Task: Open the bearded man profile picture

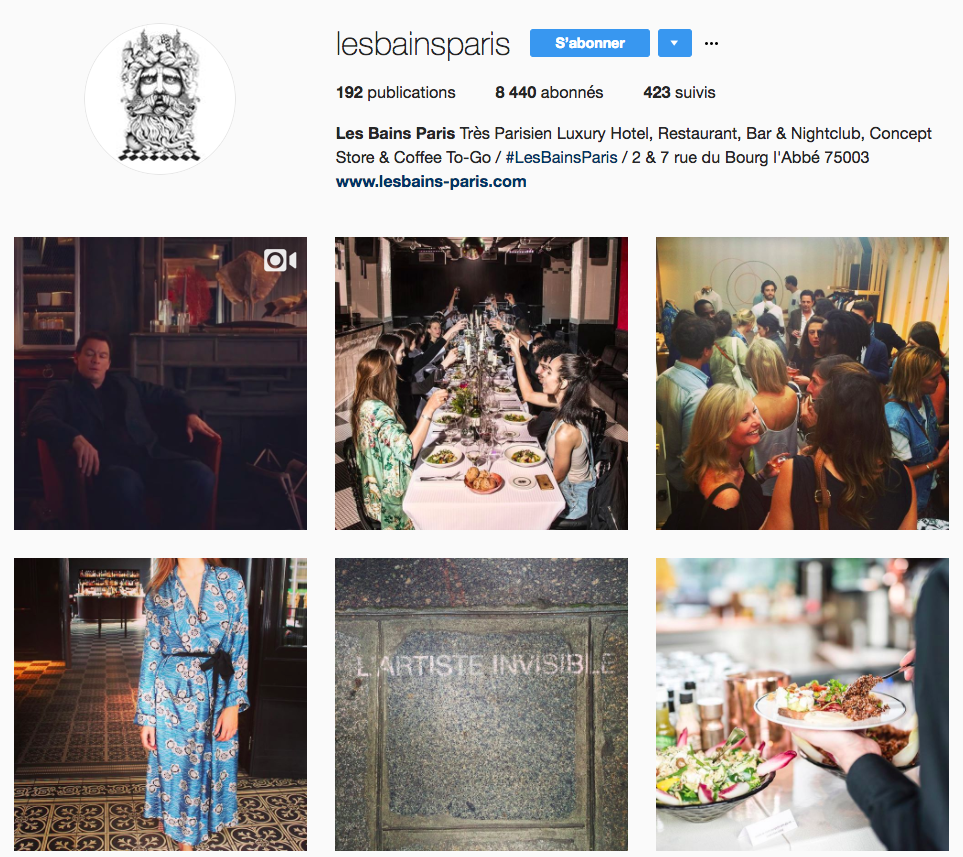Action: pos(160,99)
